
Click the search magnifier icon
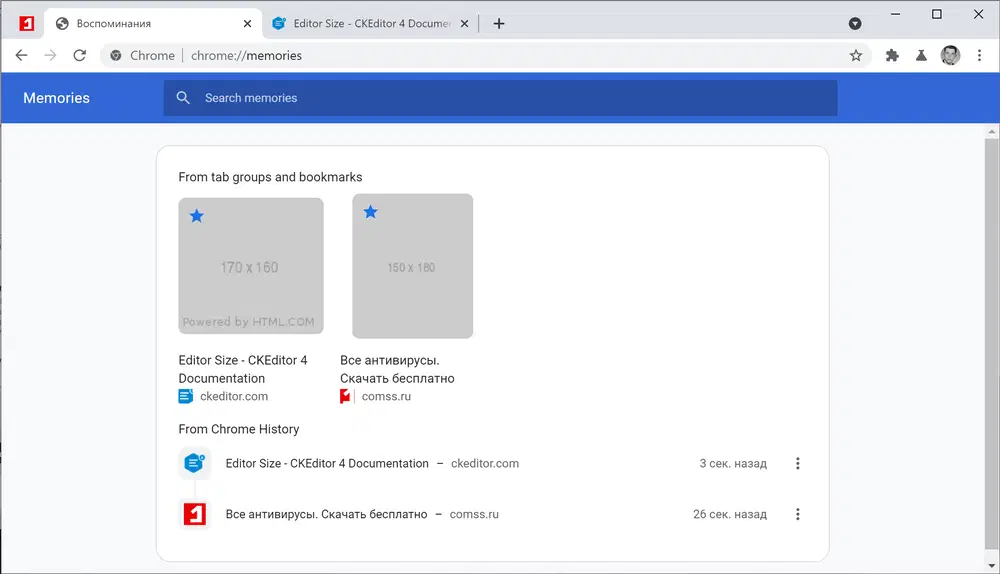click(183, 98)
